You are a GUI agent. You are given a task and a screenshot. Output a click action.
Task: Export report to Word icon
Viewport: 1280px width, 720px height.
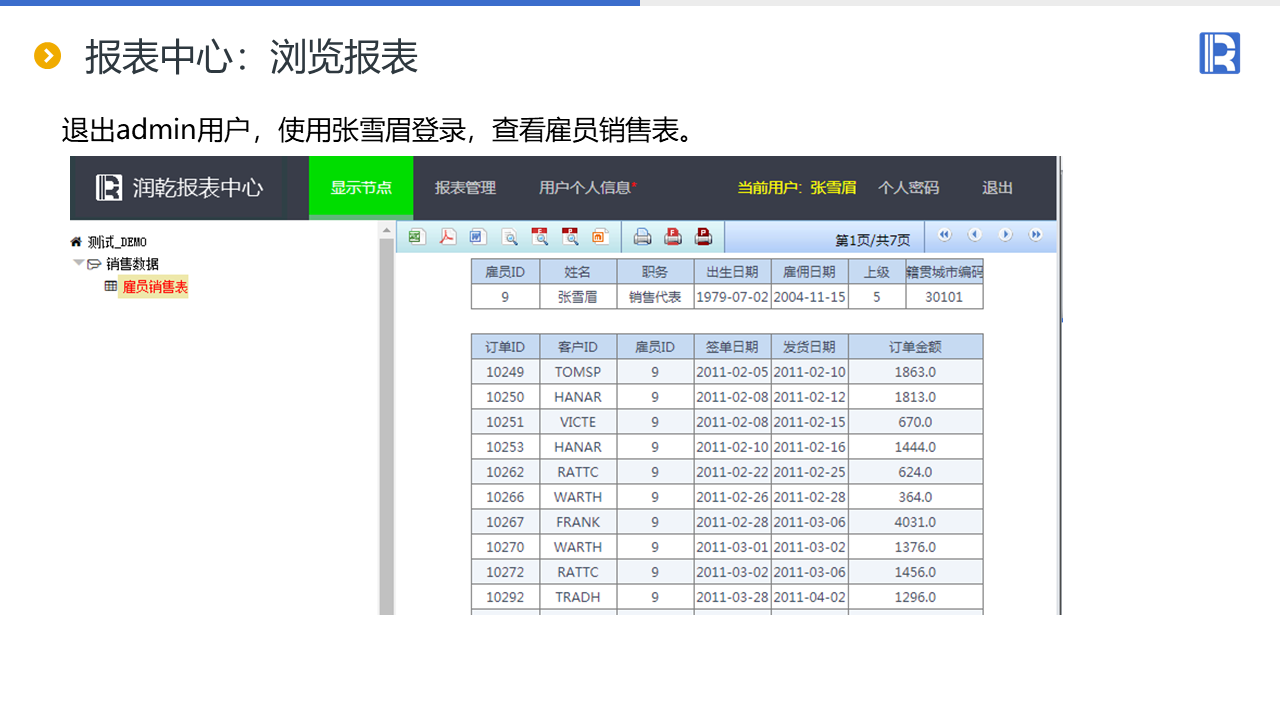tap(478, 237)
